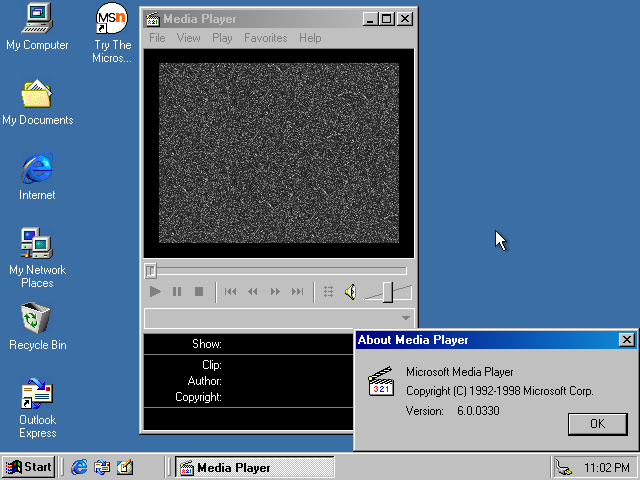
Task: Launch Internet Explorer from Quick Launch
Action: tap(79, 467)
